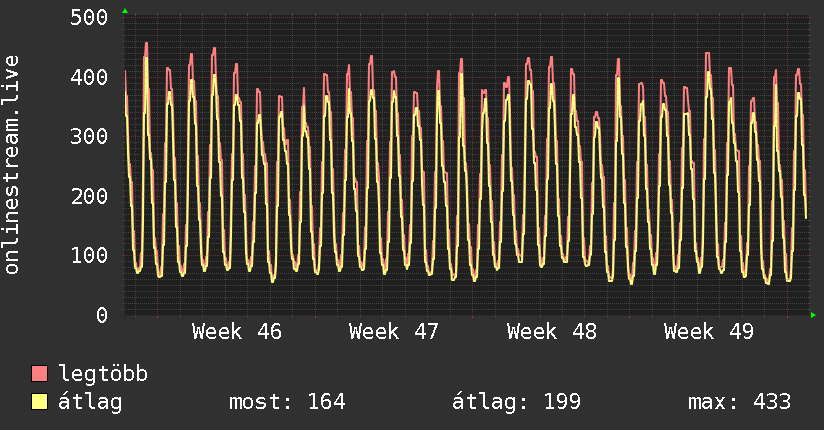Click the 0 value on y-axis

coord(102,315)
